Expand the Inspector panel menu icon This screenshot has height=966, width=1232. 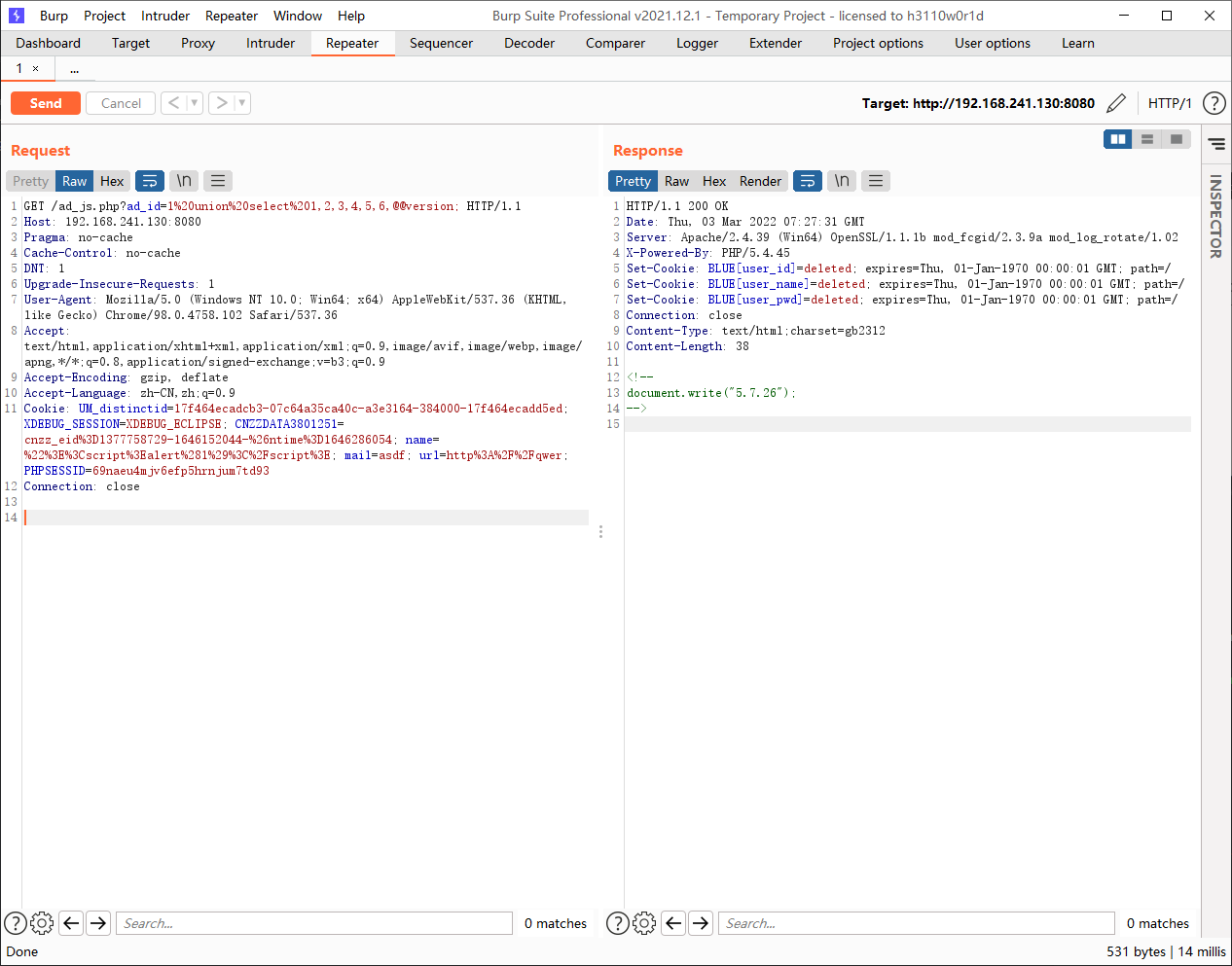tap(1216, 144)
